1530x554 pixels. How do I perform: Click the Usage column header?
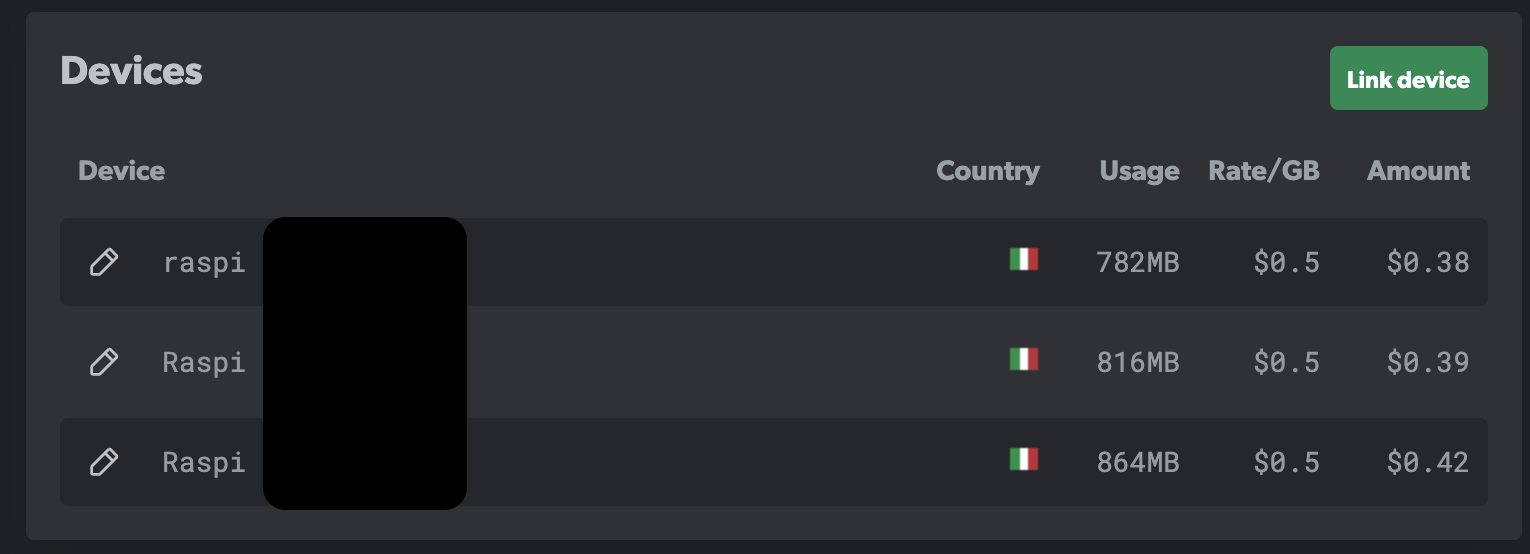[1139, 171]
